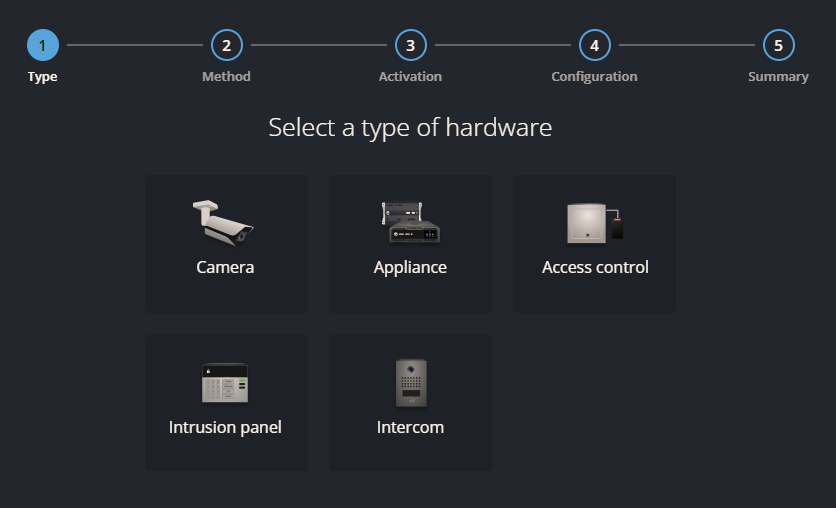The image size is (836, 508).
Task: Click the intrusion panel keypad icon
Action: 225,382
